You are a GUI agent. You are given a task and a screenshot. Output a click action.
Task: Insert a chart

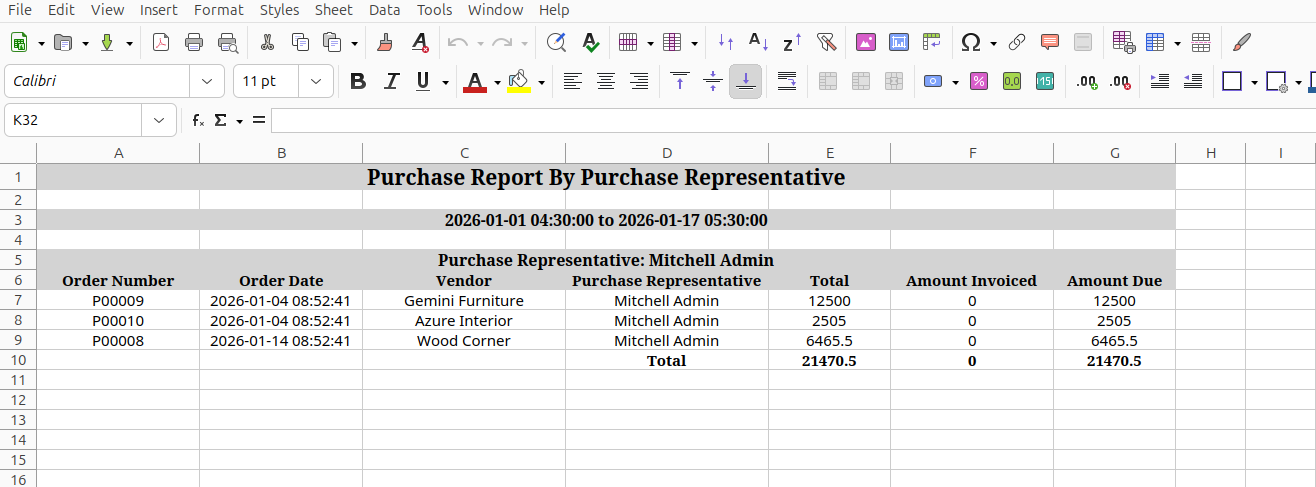pyautogui.click(x=899, y=43)
